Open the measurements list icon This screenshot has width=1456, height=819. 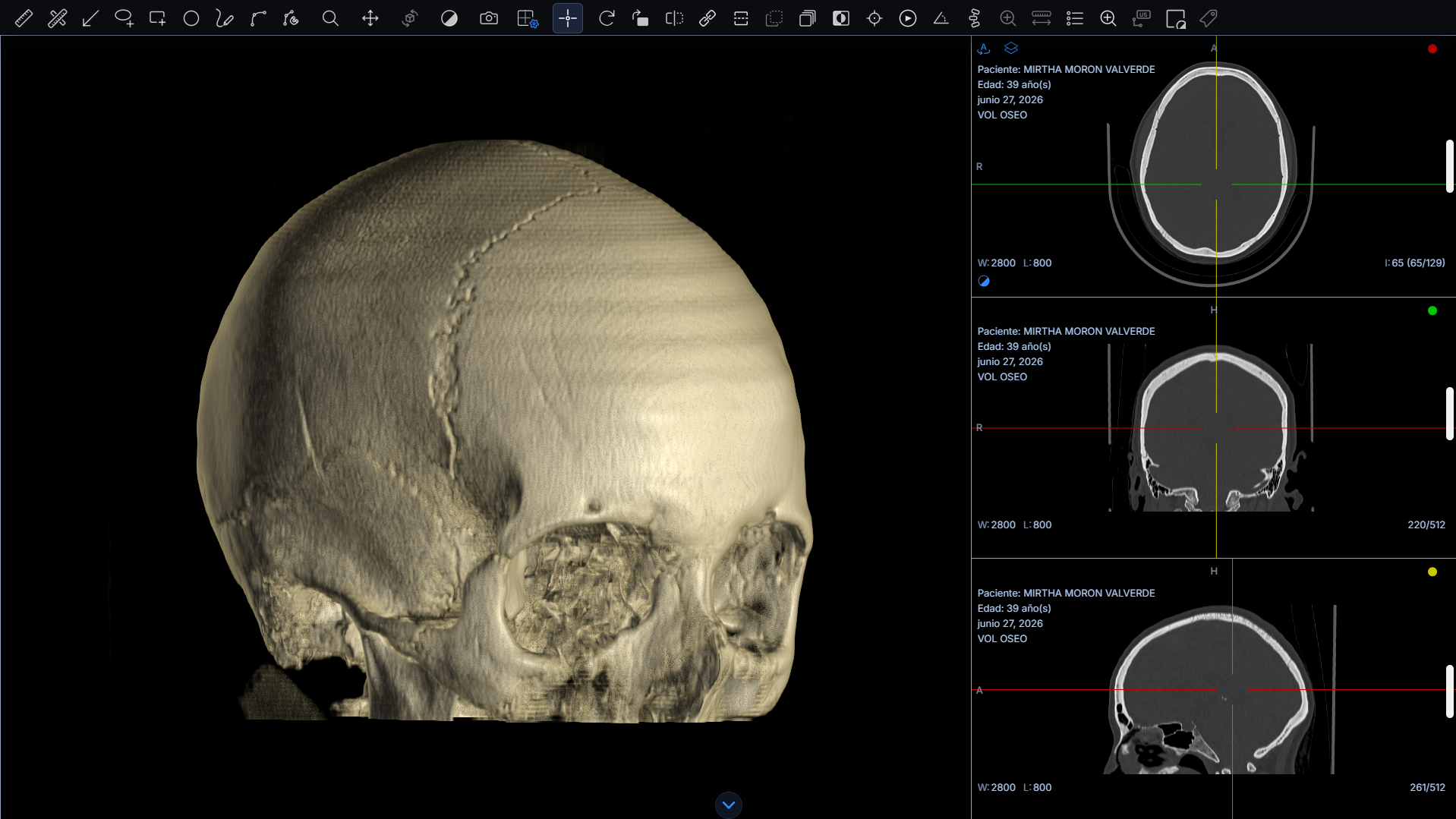[1075, 18]
